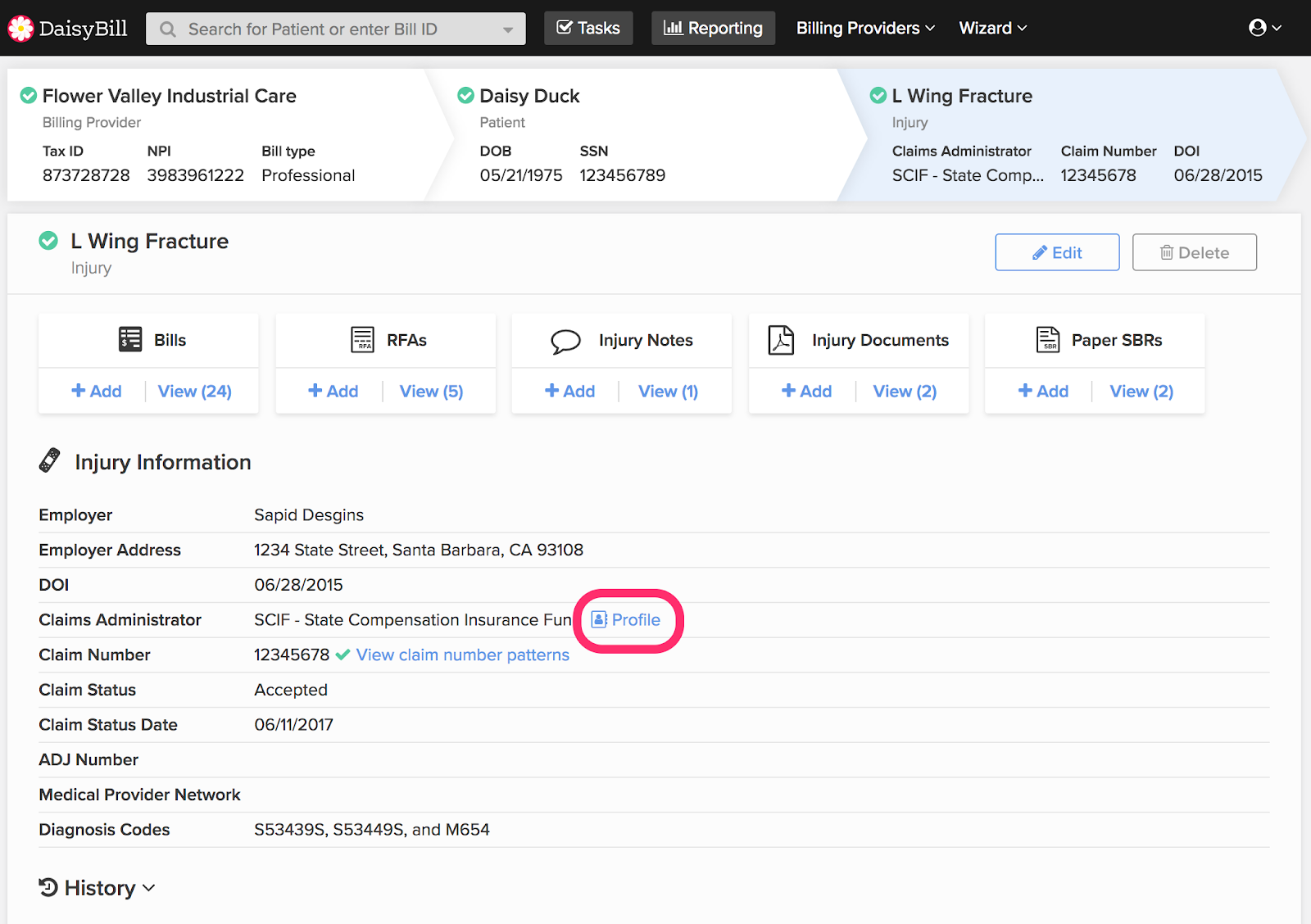The width and height of the screenshot is (1311, 924).
Task: View the 2 Paper SBRs
Action: pos(1142,392)
